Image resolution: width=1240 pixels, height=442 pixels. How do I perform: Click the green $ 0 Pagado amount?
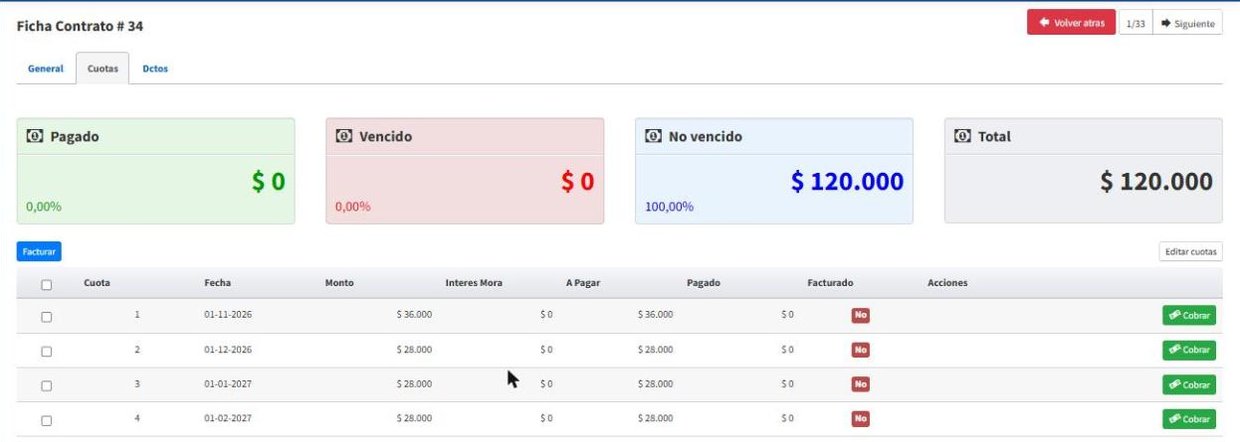coord(268,181)
